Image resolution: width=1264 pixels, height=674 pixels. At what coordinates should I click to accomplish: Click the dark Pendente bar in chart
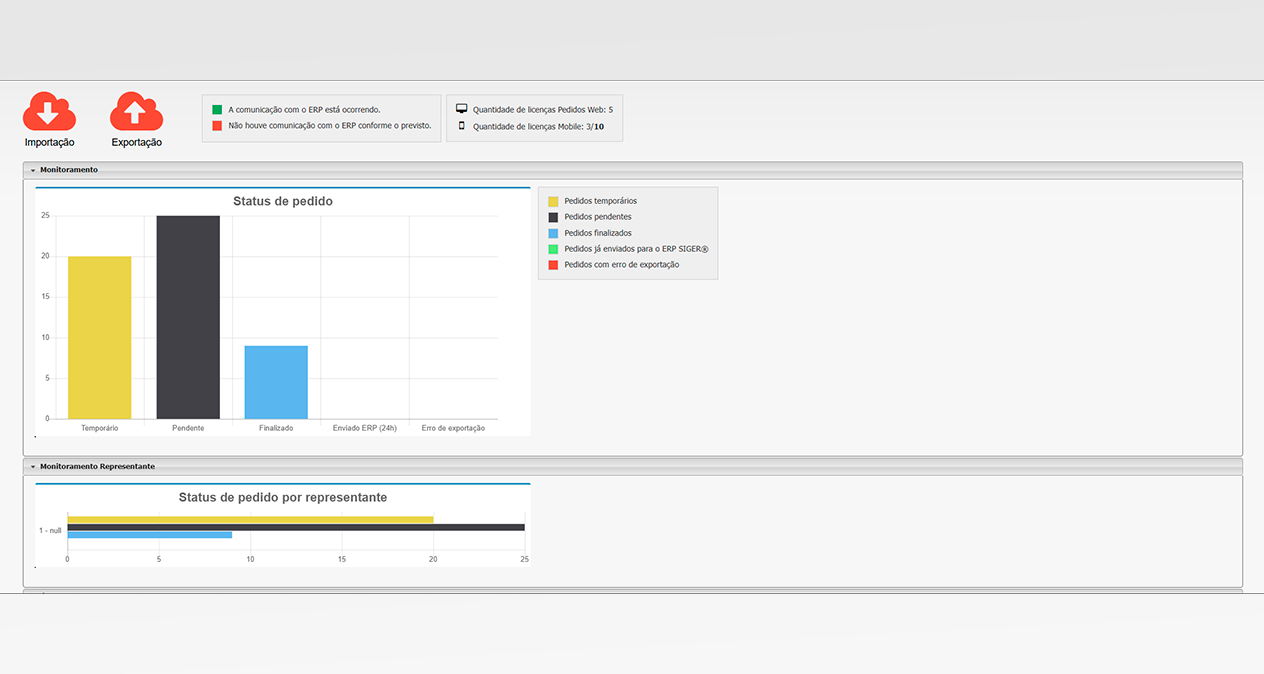pos(188,317)
